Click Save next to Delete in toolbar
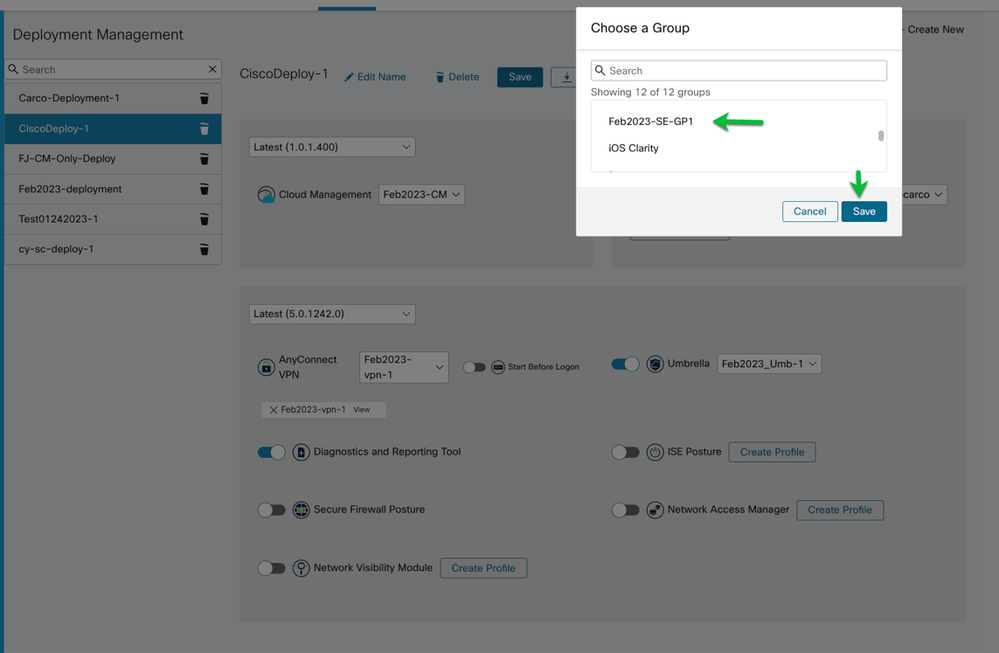Screen dimensions: 999x653 click(x=520, y=77)
